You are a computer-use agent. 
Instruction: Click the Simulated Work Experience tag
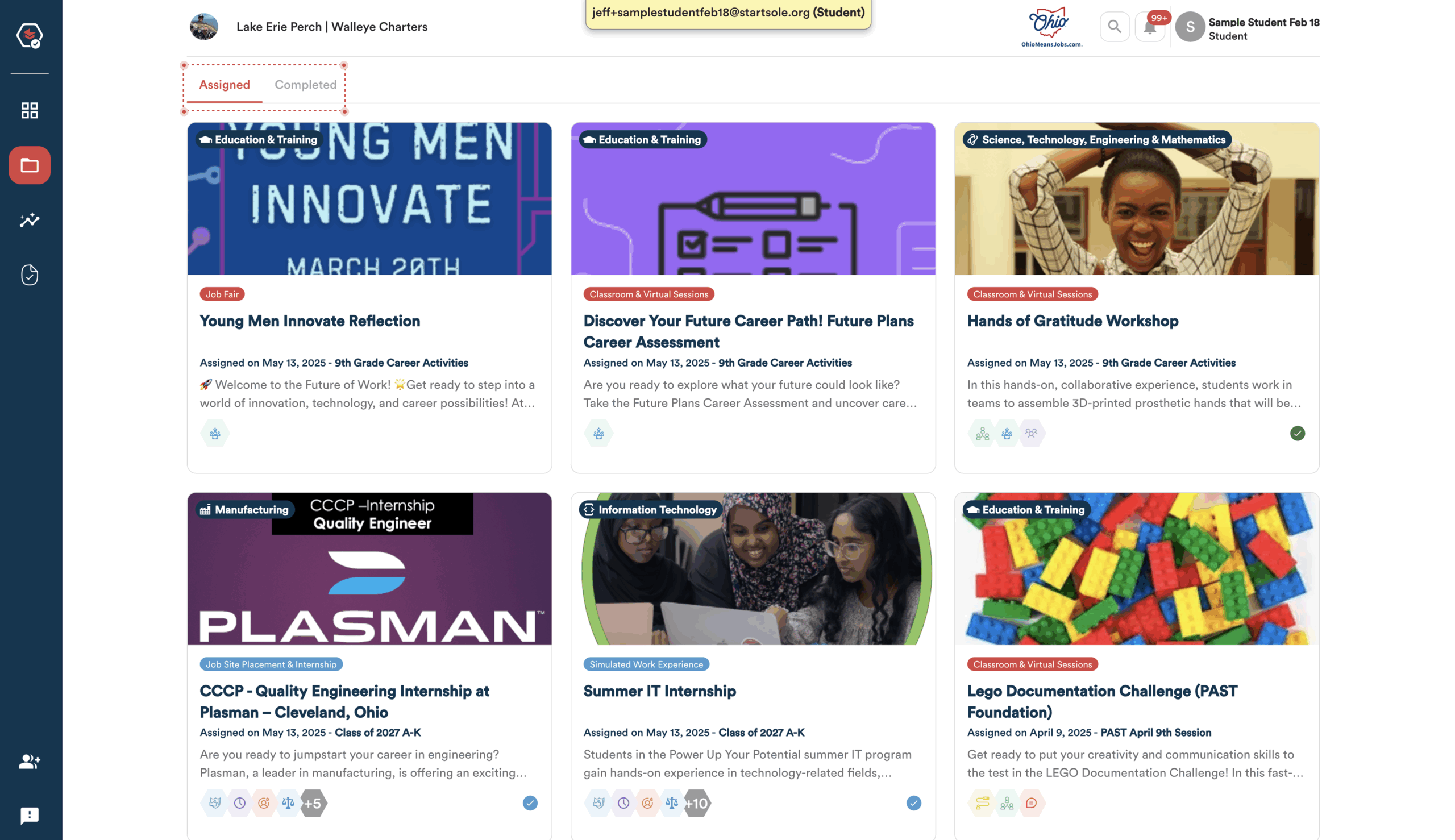click(646, 664)
